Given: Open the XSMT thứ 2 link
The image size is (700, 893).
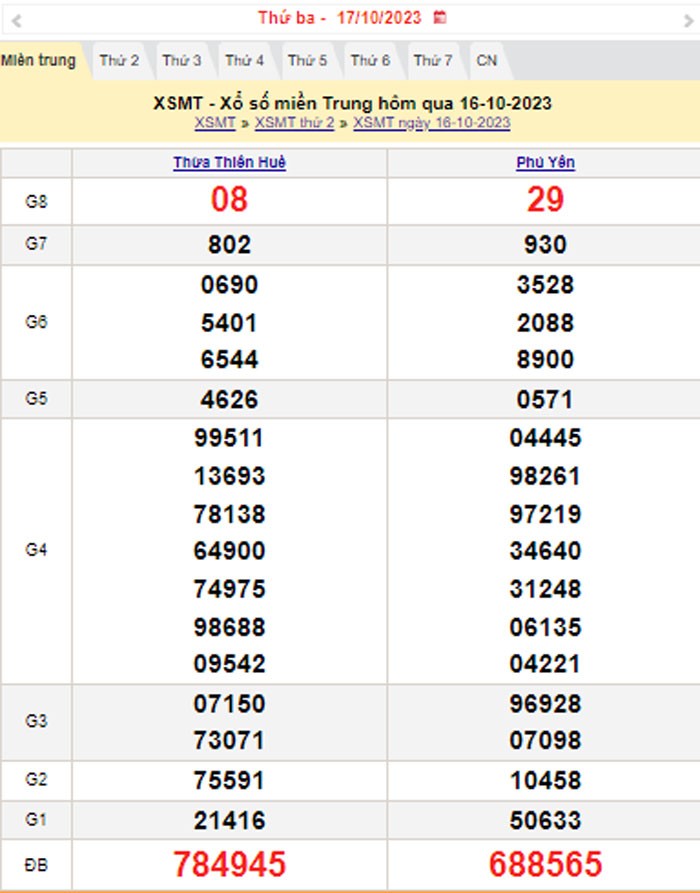Looking at the screenshot, I should click(294, 123).
